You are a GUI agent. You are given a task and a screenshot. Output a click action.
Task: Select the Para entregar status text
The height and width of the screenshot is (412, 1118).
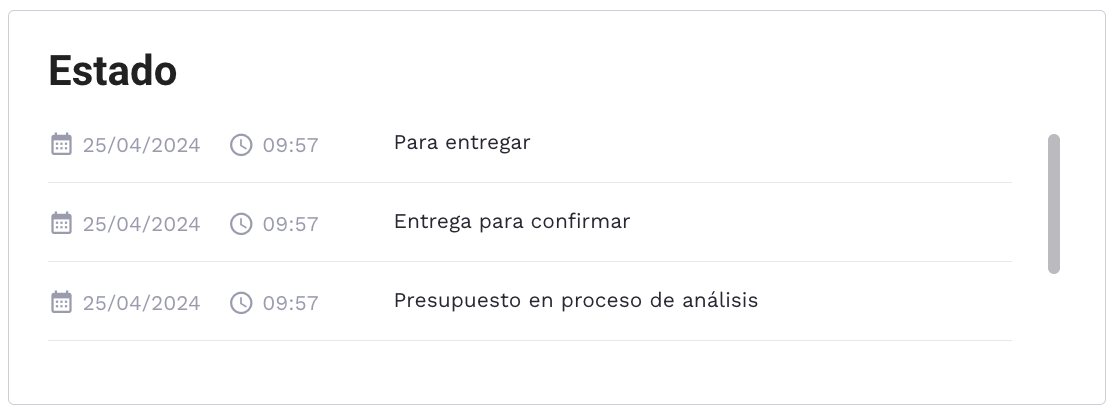[x=462, y=143]
